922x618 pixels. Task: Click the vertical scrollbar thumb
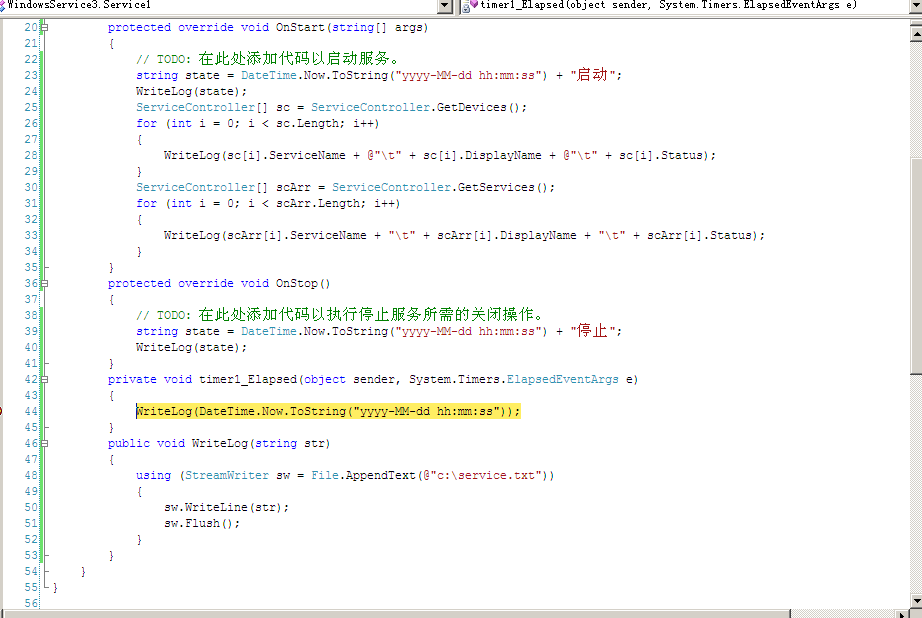coord(916,265)
